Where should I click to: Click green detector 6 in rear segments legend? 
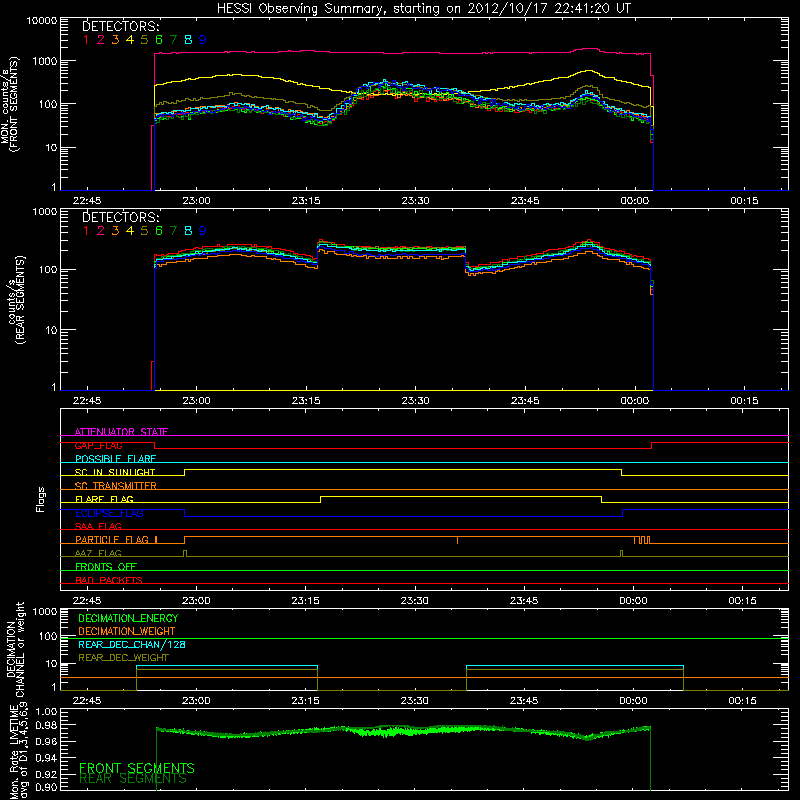tap(159, 231)
